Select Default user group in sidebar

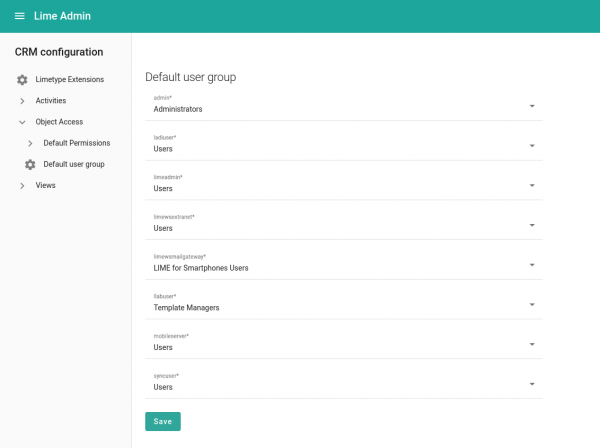point(74,164)
